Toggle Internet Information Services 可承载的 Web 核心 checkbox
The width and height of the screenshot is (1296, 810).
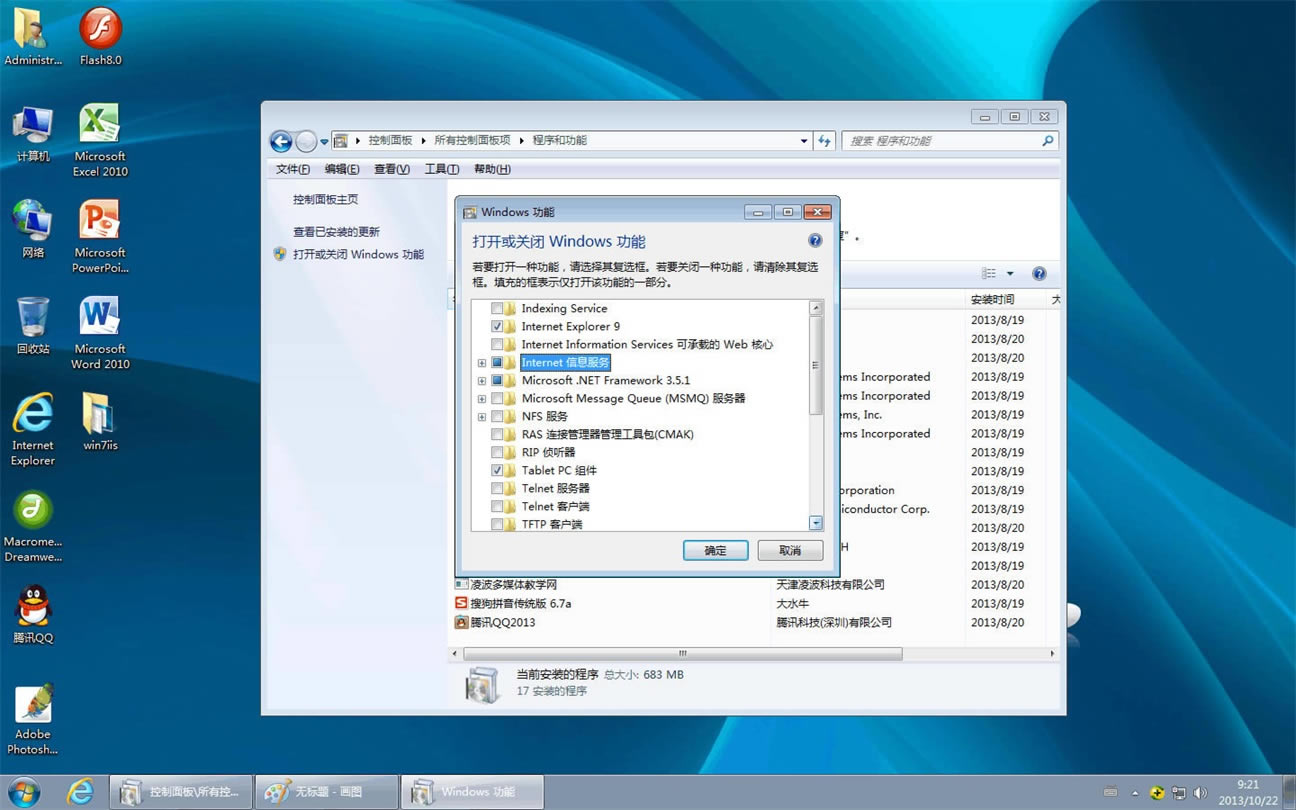(497, 344)
